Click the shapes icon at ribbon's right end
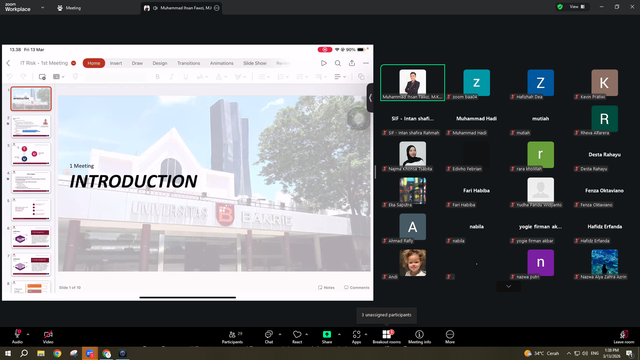 coord(361,77)
